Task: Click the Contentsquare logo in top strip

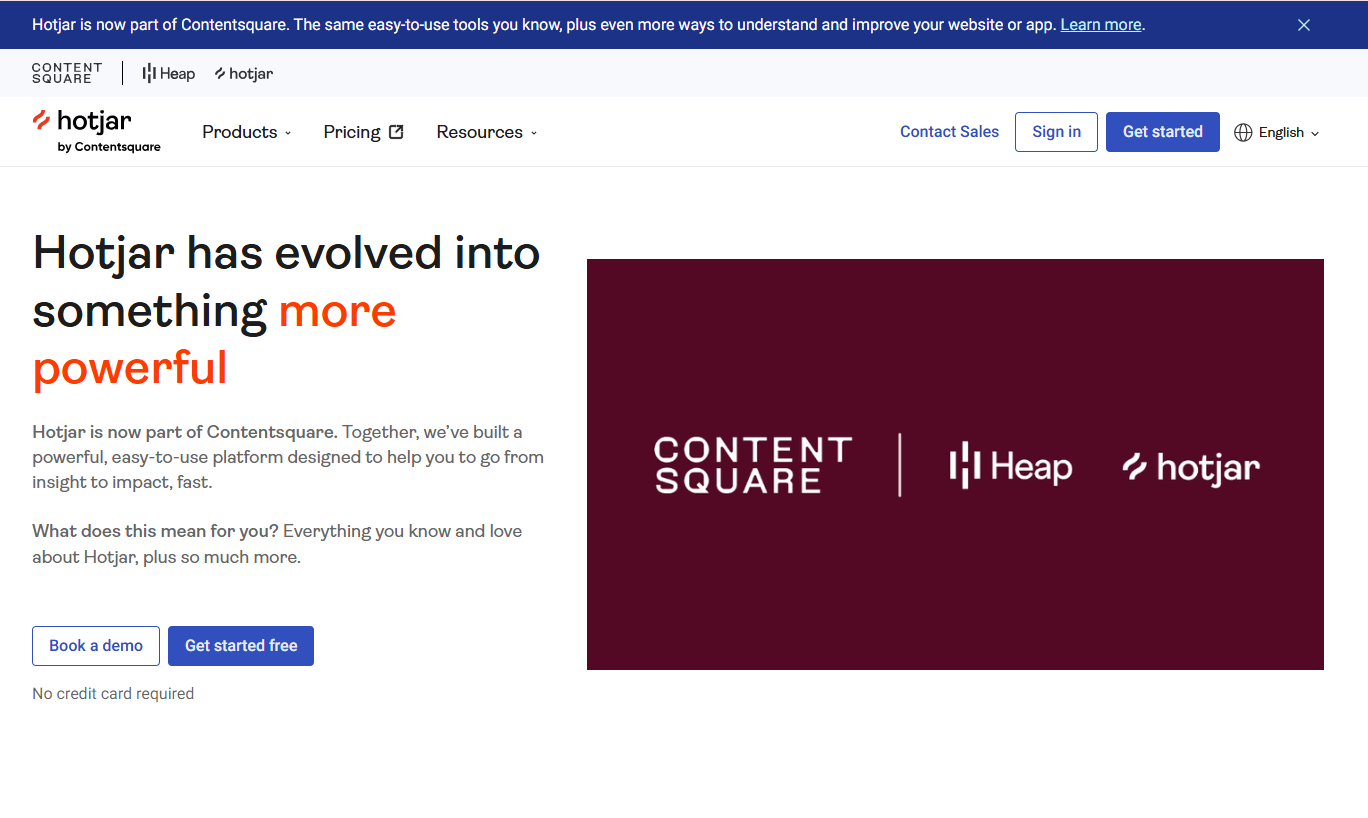Action: [67, 73]
